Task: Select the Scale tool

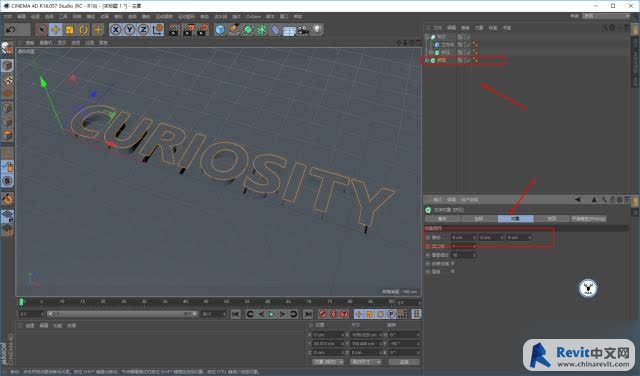Action: pyautogui.click(x=69, y=30)
